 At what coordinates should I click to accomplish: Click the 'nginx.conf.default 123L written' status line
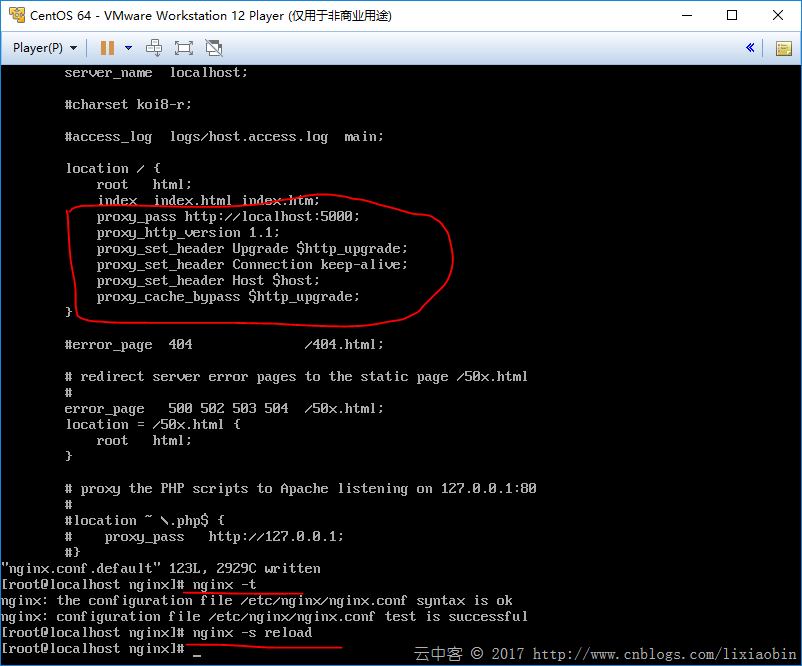click(161, 569)
